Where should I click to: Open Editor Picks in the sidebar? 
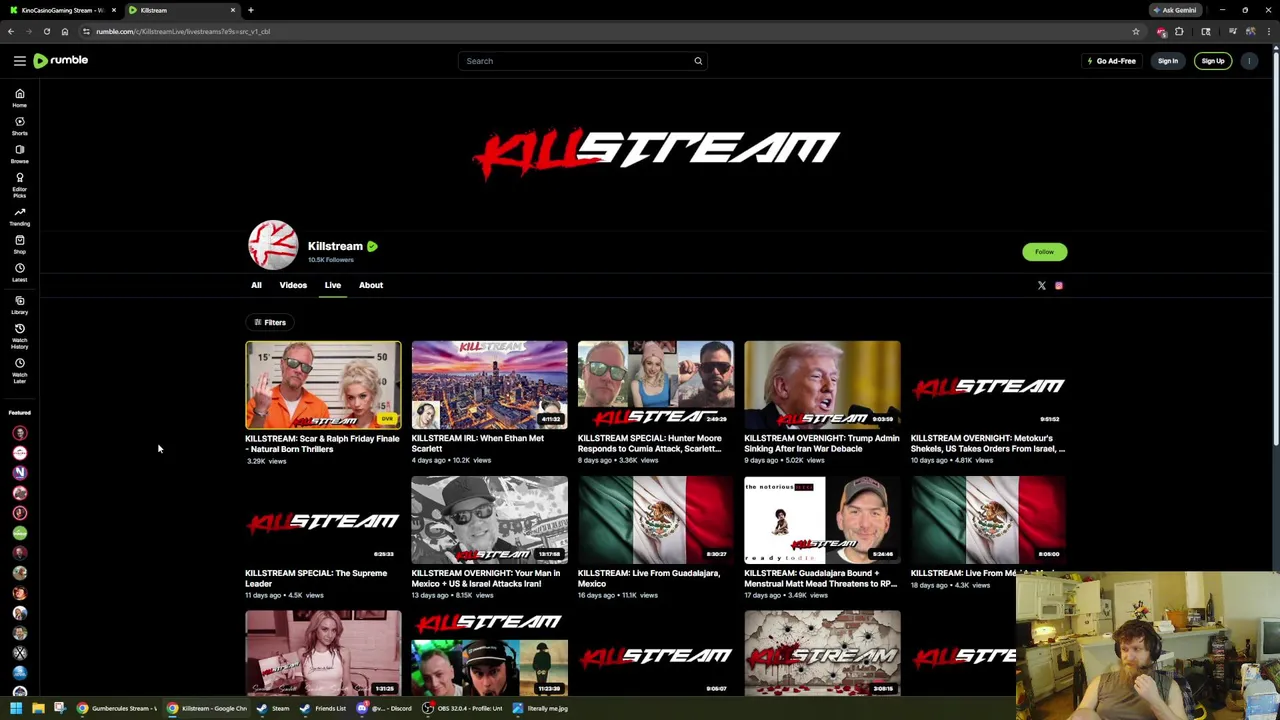(19, 185)
